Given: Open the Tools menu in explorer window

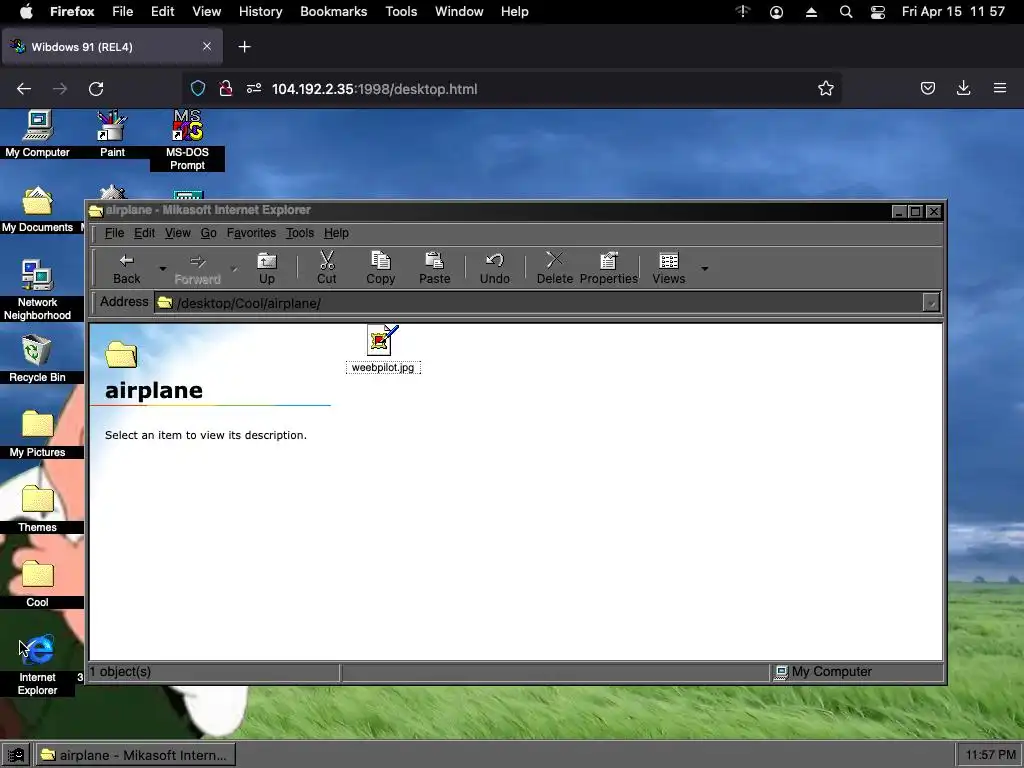Looking at the screenshot, I should [x=300, y=233].
